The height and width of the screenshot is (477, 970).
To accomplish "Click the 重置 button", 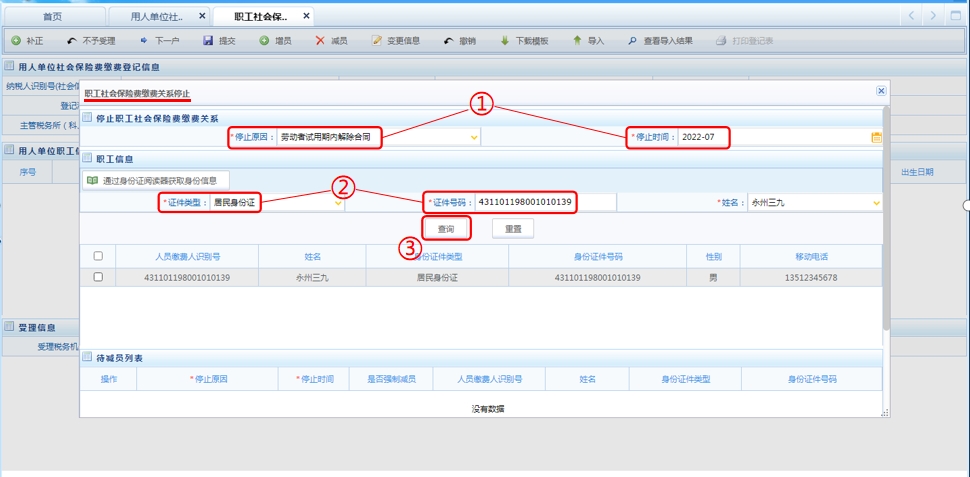I will 513,229.
